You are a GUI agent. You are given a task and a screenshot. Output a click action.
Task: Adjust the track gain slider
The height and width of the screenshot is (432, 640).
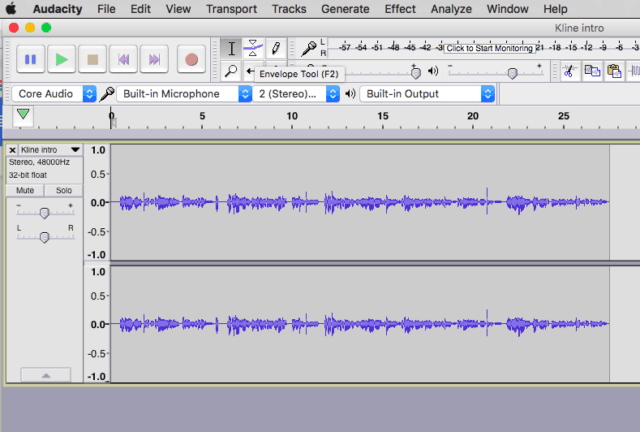click(44, 213)
